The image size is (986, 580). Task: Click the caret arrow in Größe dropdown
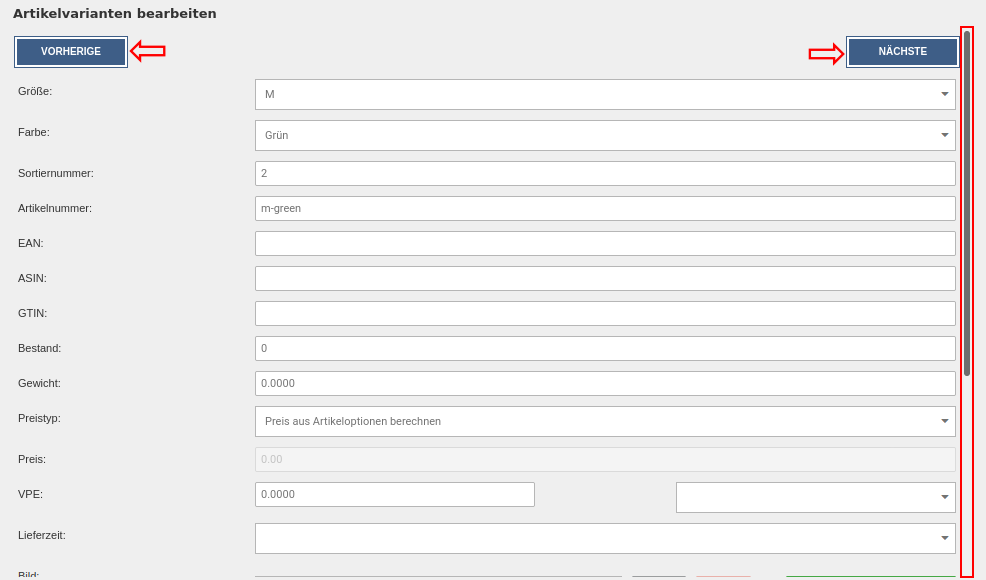click(944, 95)
